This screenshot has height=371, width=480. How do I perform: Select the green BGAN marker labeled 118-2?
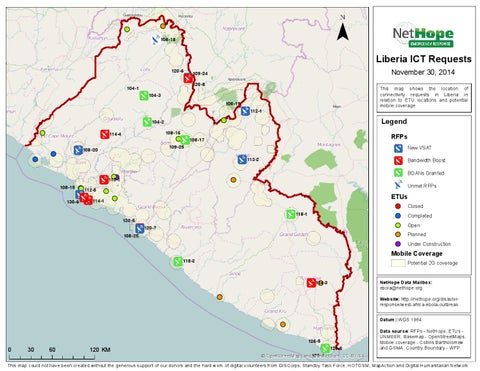pos(178,261)
